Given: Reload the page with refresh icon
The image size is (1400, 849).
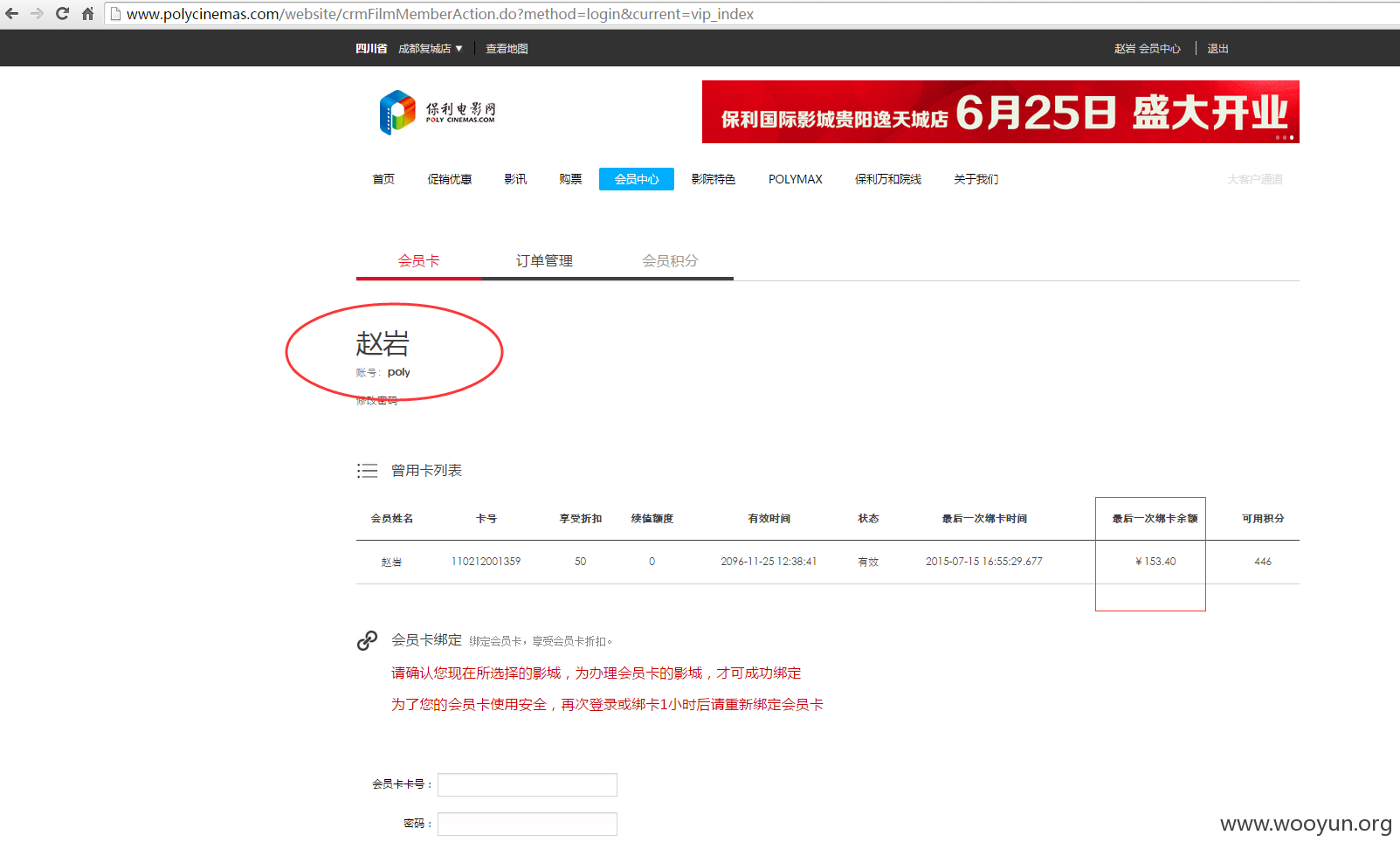Looking at the screenshot, I should point(62,13).
